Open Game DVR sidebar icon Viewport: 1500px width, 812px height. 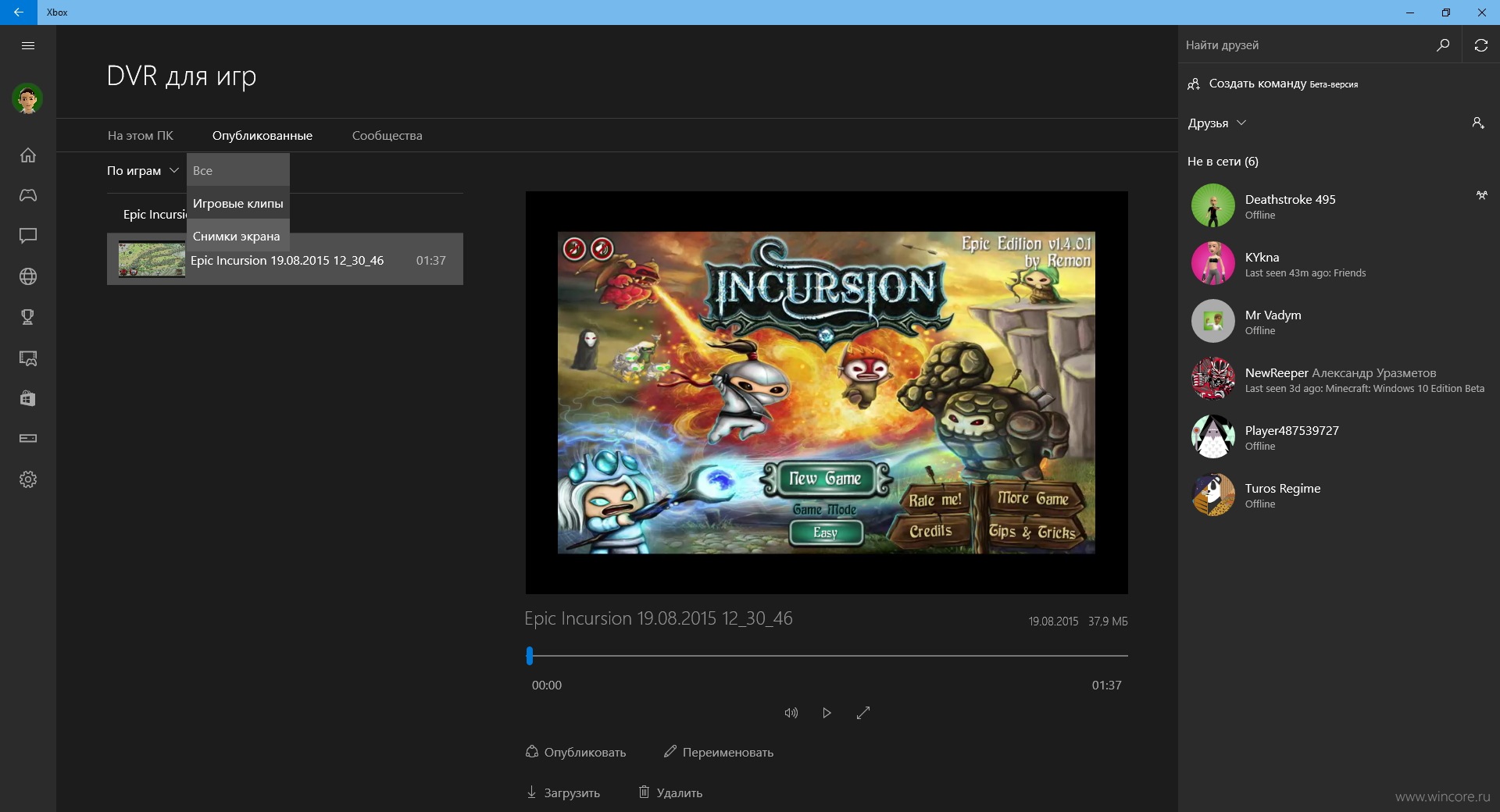(x=28, y=358)
